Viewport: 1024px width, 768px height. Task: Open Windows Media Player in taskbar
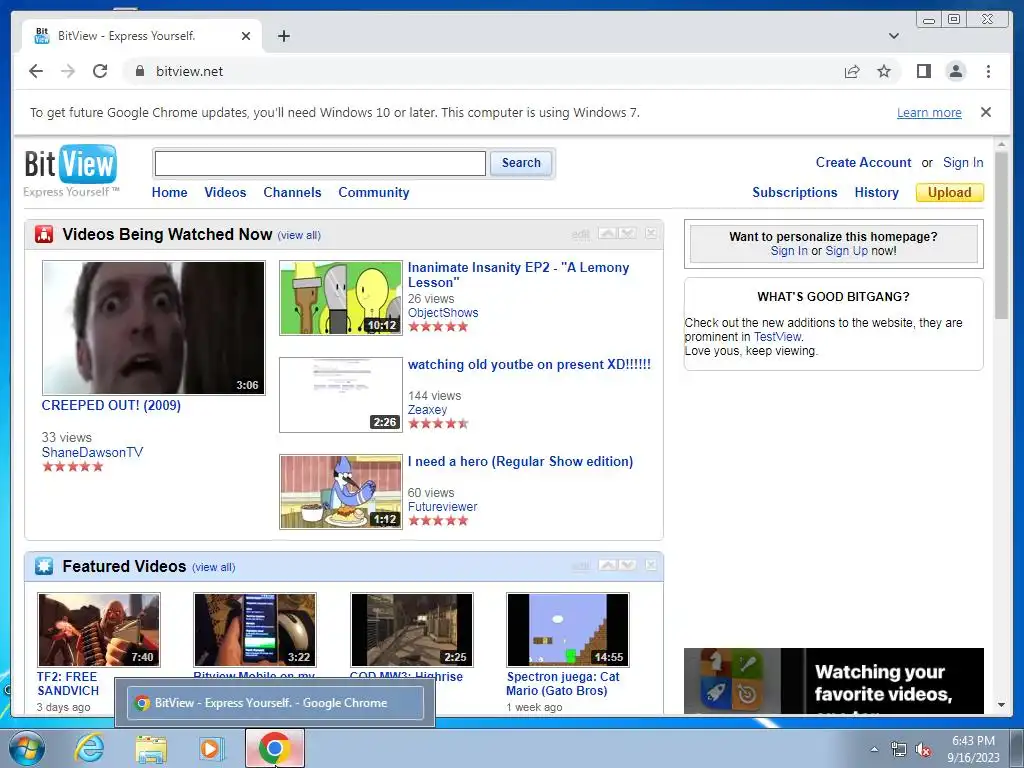[x=211, y=749]
